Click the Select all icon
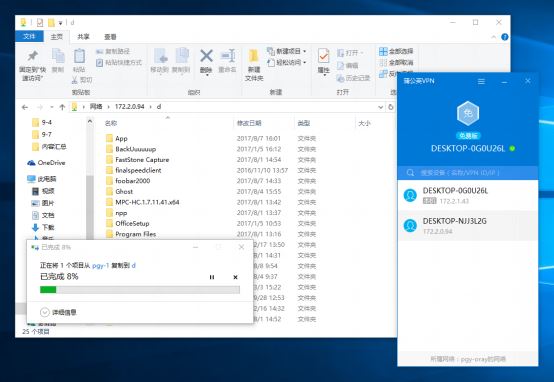 click(x=383, y=51)
